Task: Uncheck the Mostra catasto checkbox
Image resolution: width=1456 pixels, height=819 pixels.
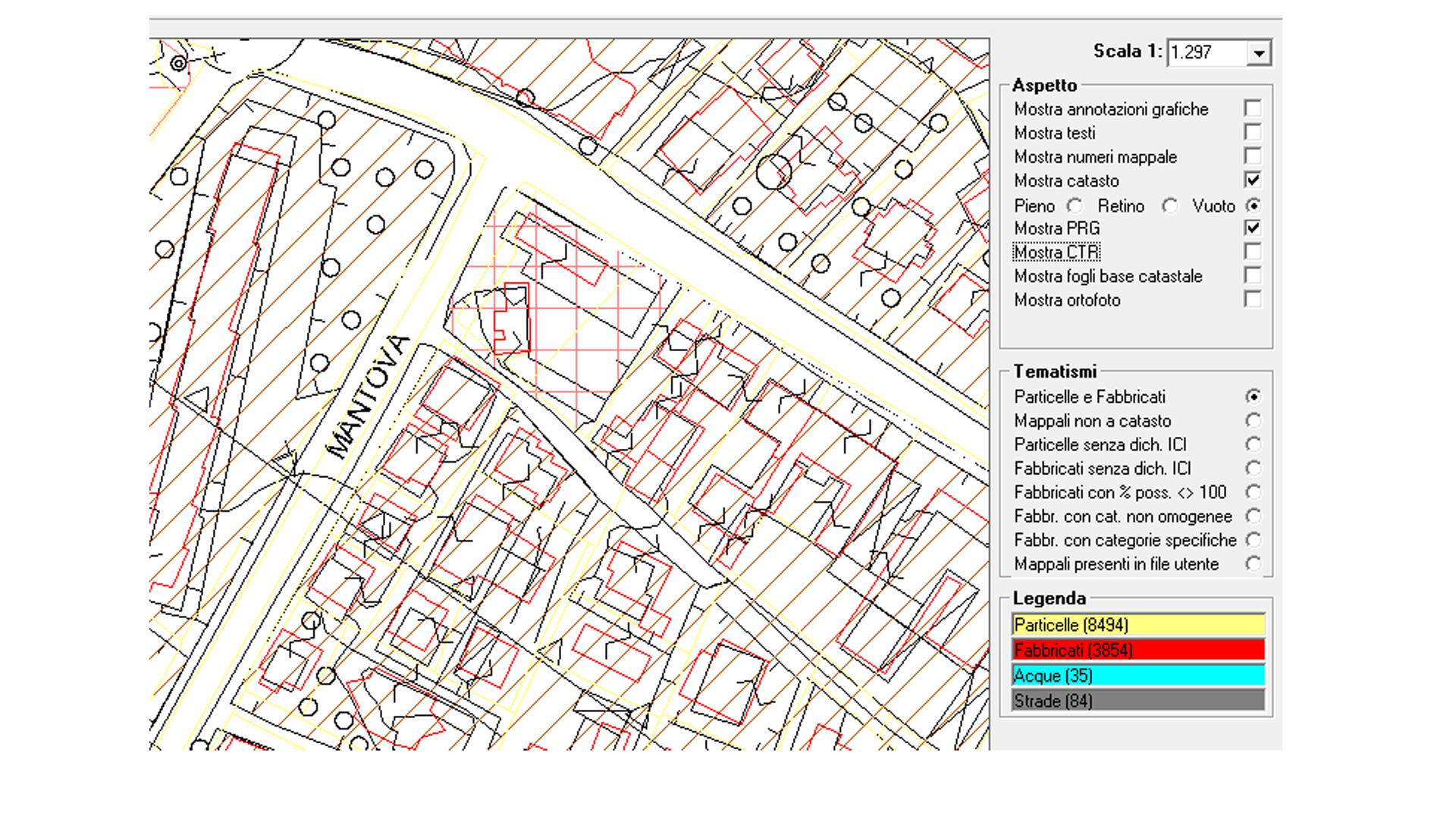Action: (1253, 180)
